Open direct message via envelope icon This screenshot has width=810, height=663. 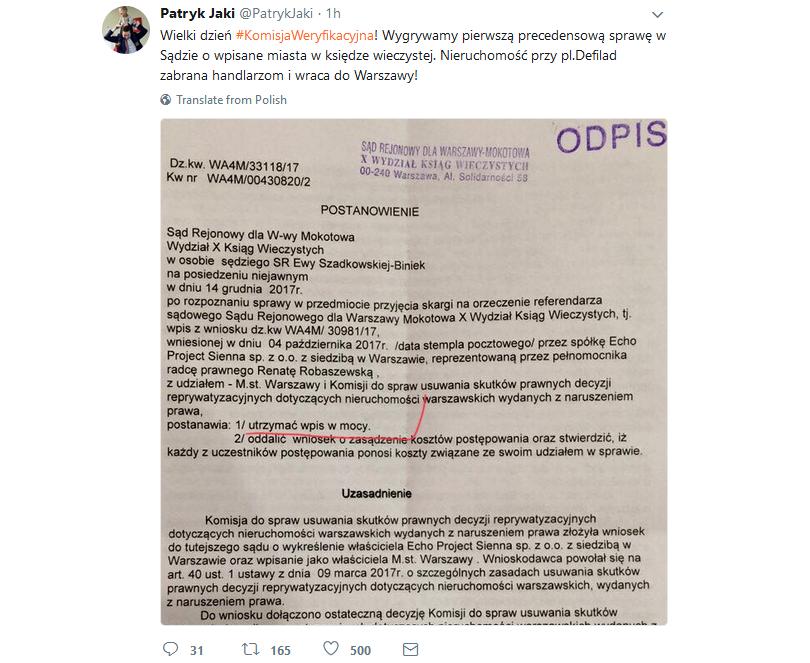[410, 650]
